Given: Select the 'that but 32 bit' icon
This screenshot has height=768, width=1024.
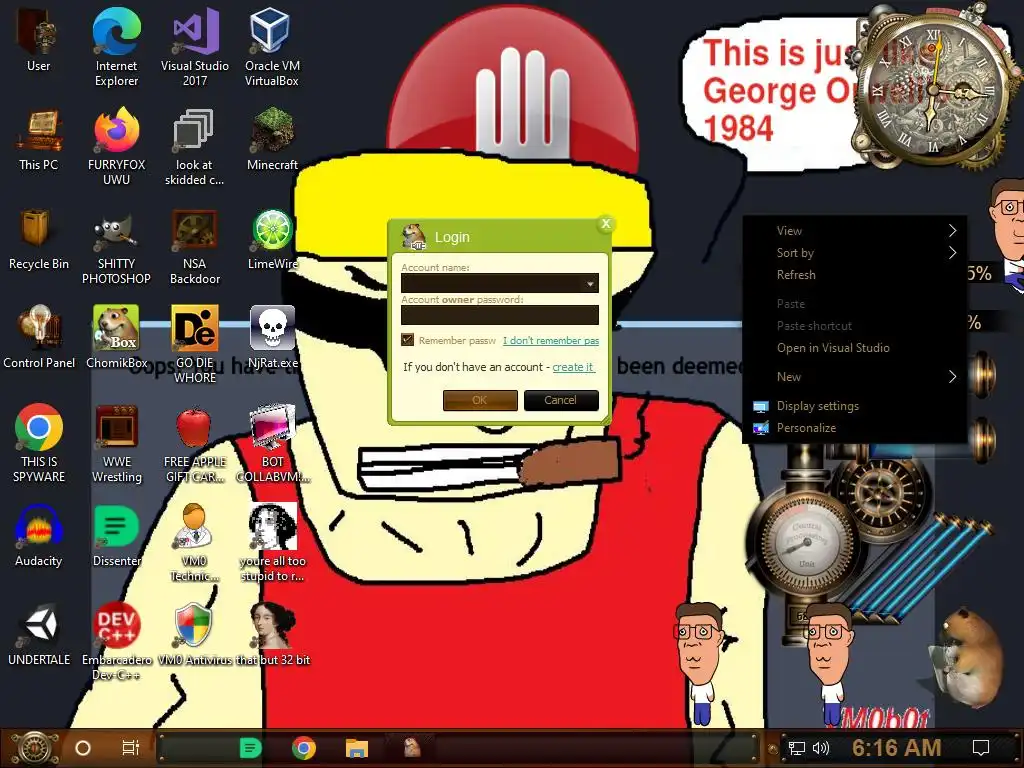Looking at the screenshot, I should (272, 635).
